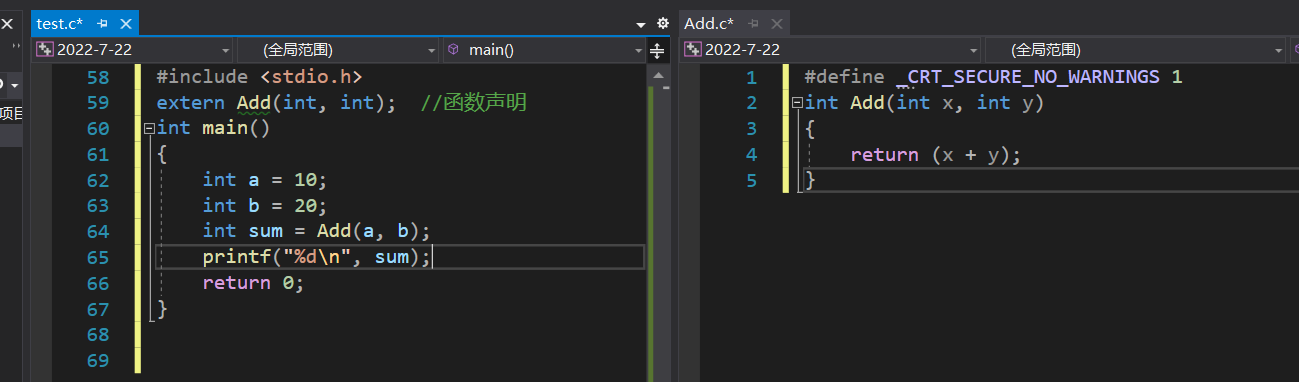Click 'return (x + y);' in Add.c
The image size is (1299, 382).
(935, 154)
